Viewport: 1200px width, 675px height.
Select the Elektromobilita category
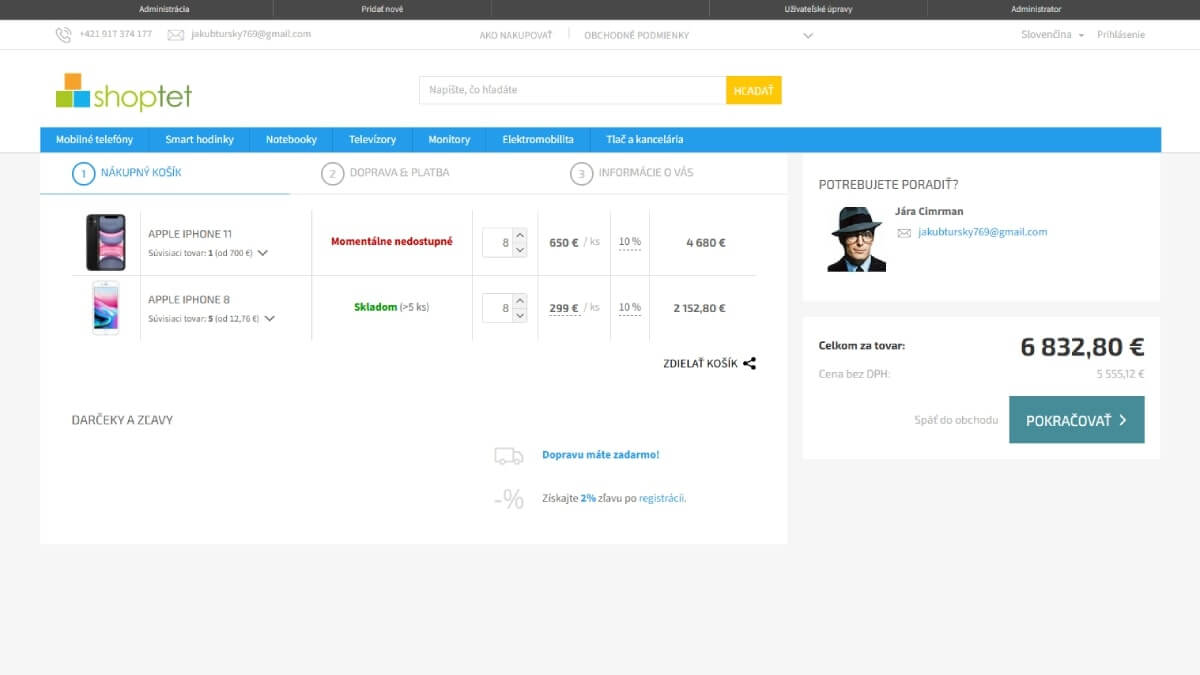point(538,140)
